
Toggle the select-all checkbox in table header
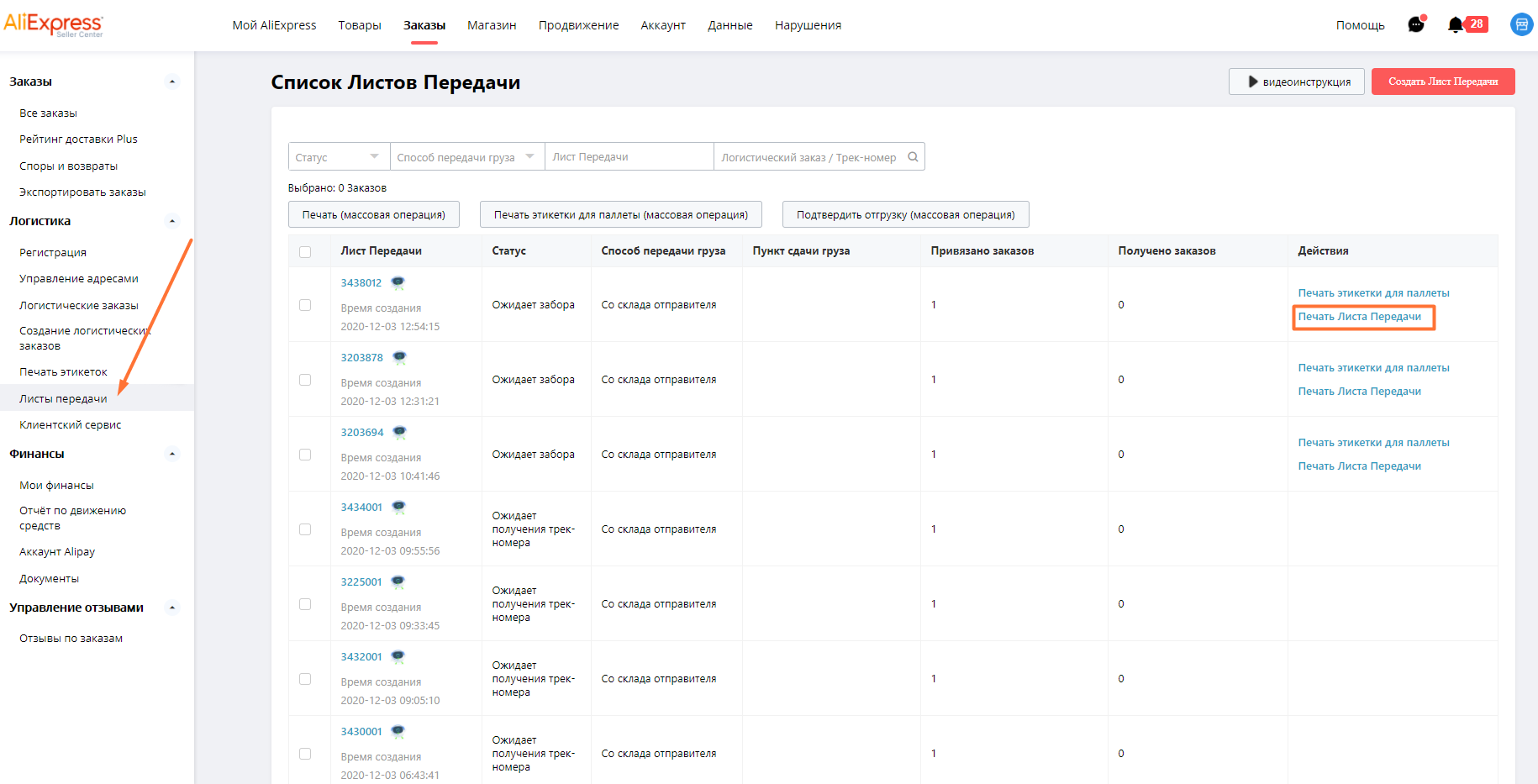(x=305, y=251)
